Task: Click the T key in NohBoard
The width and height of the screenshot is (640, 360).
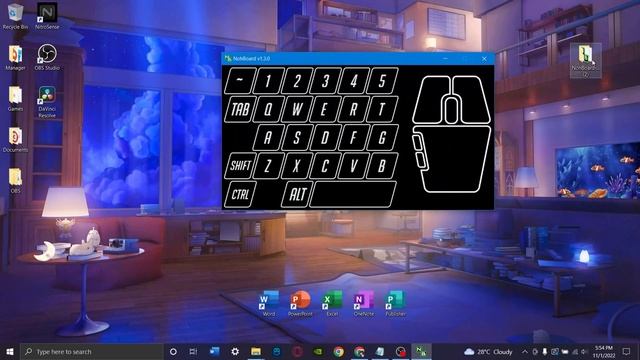Action: 382,109
